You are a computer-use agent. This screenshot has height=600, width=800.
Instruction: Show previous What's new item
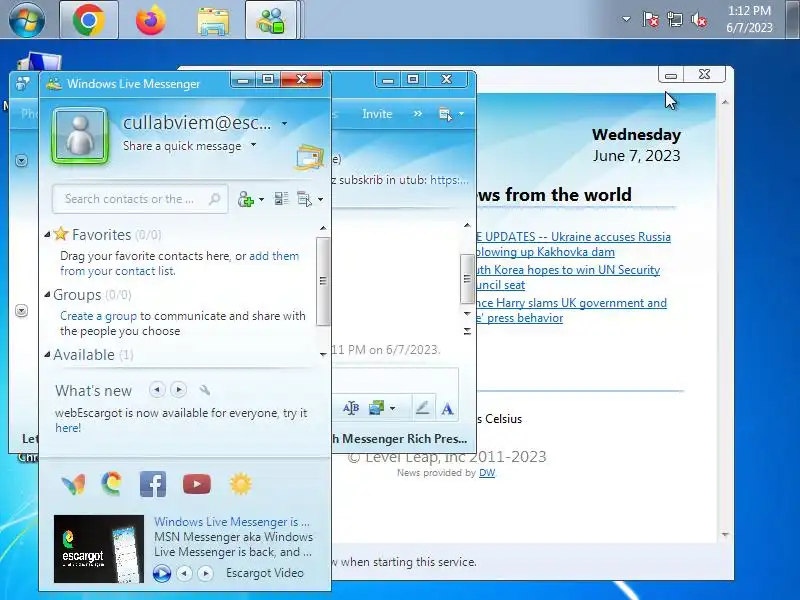point(157,390)
